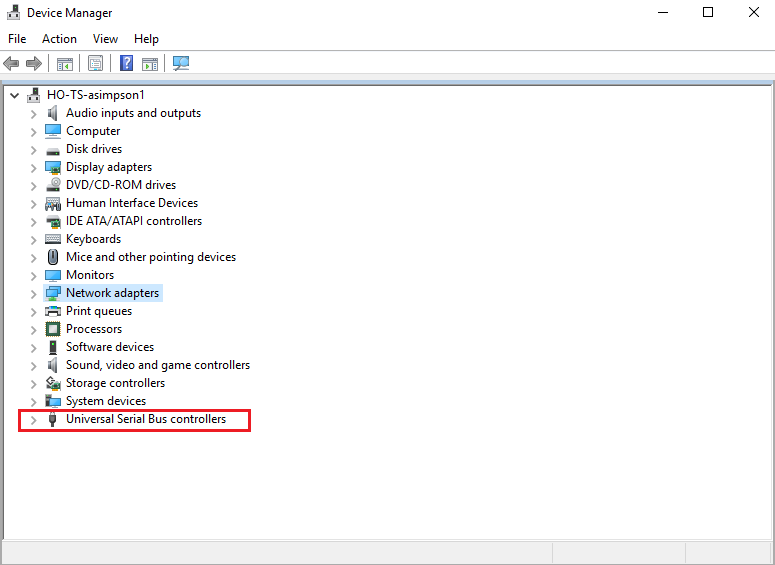
Task: Click Show/Hide Console Tree toolbar icon
Action: pos(65,63)
